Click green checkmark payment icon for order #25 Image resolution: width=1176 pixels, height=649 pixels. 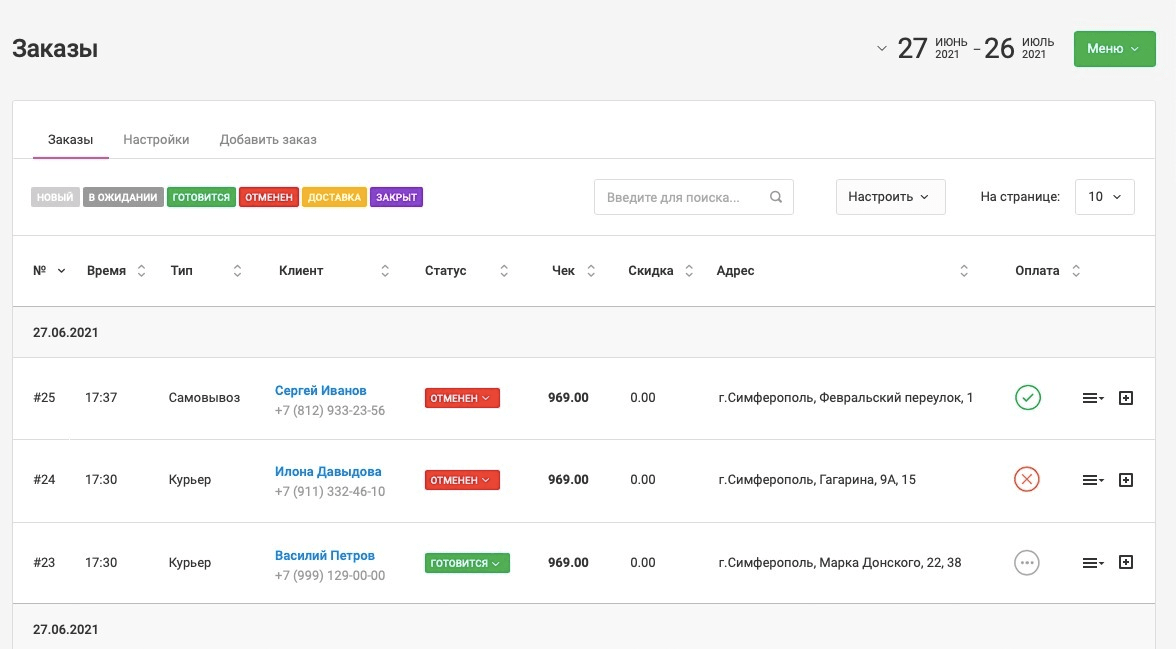(1027, 398)
